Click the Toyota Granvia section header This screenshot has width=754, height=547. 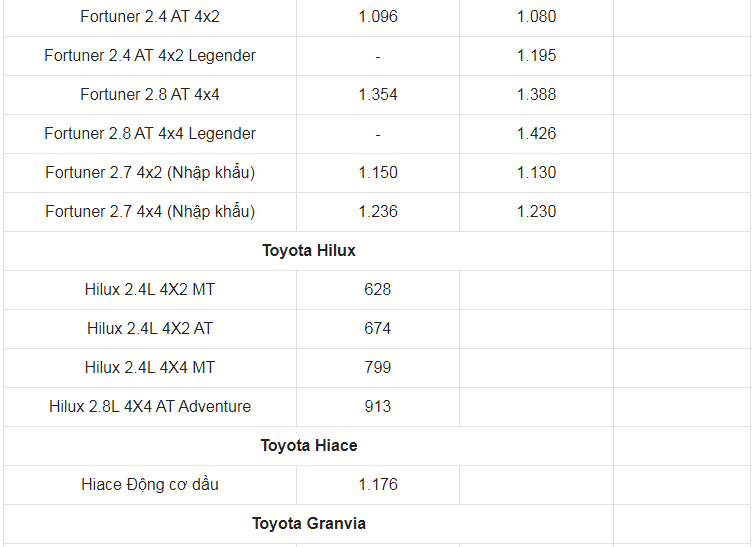(x=308, y=523)
